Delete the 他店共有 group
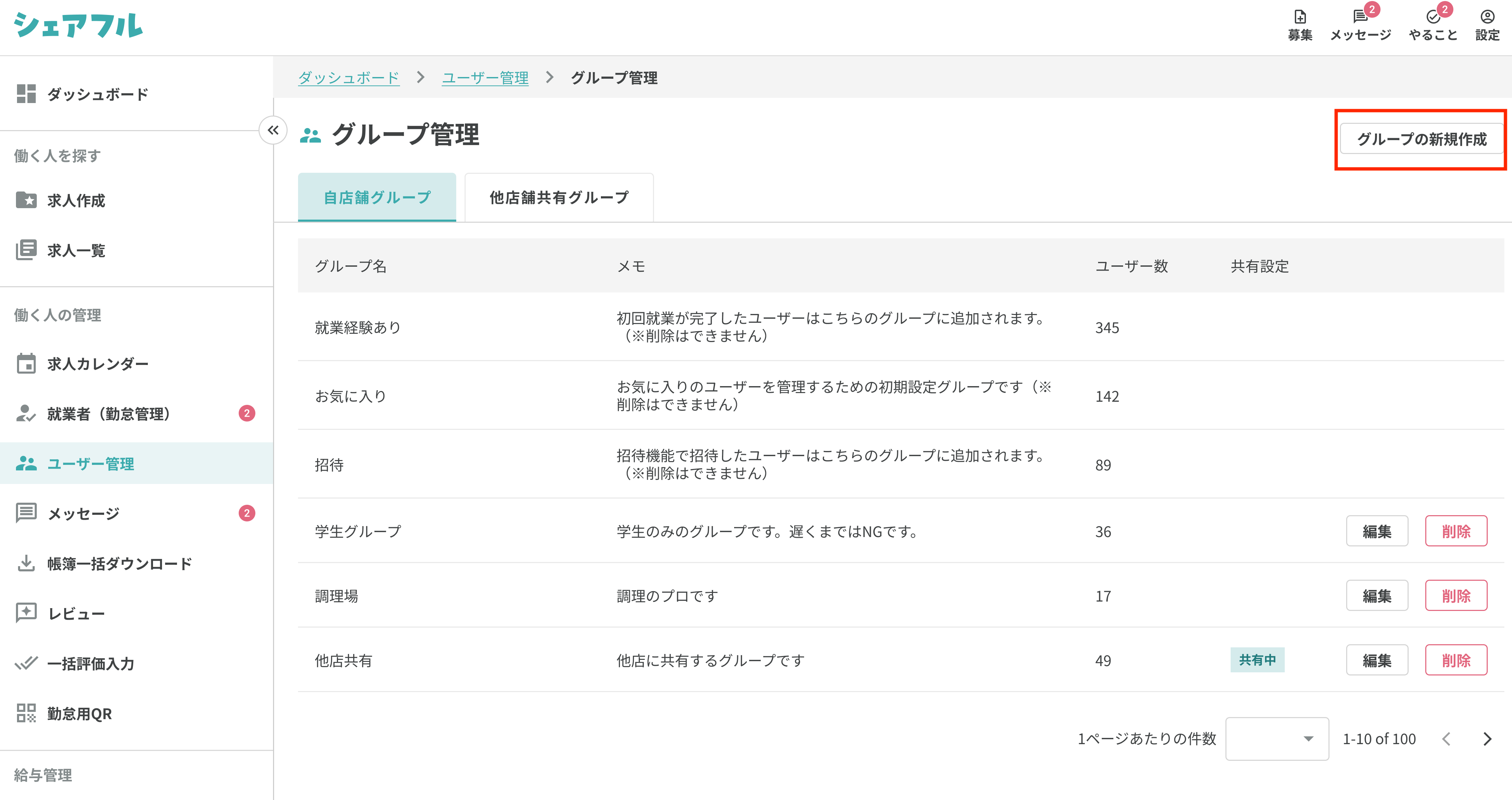 [x=1456, y=660]
